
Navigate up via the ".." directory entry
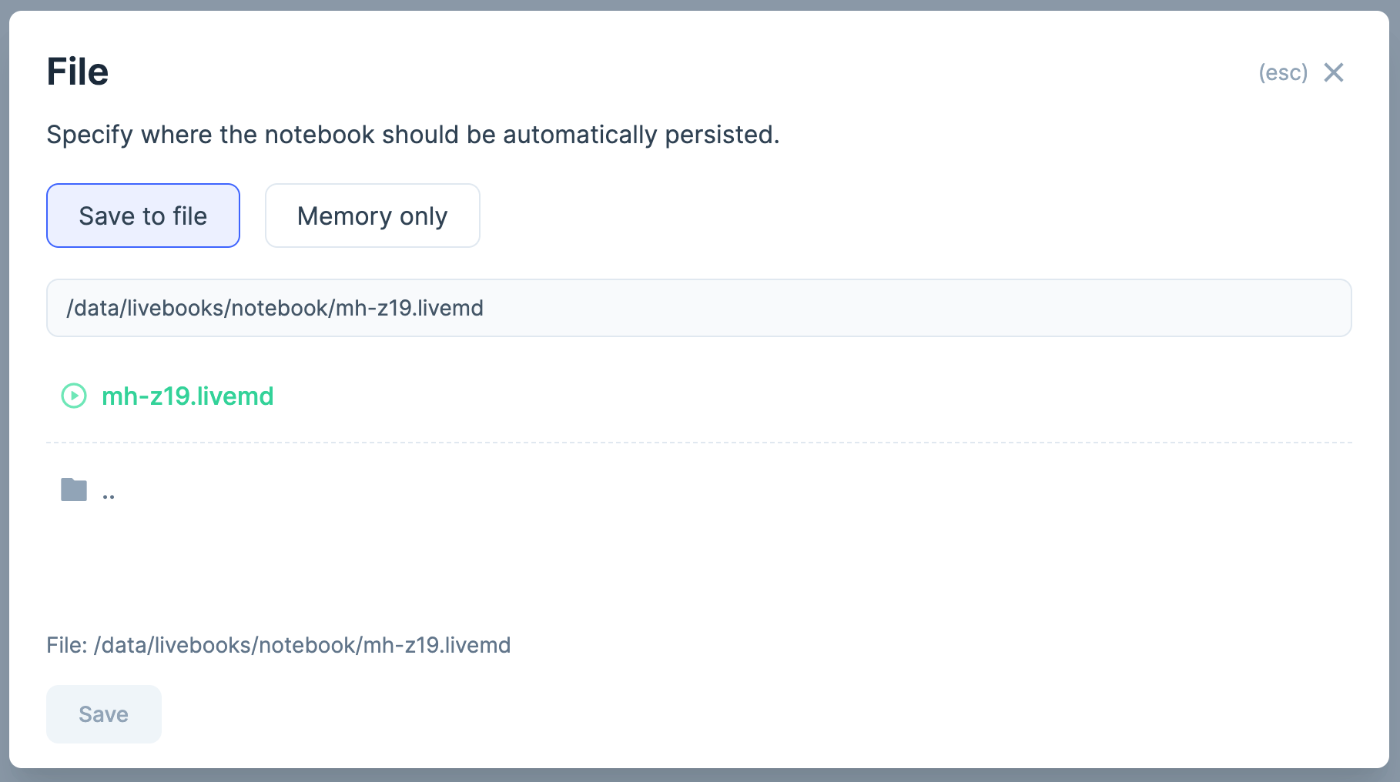108,491
